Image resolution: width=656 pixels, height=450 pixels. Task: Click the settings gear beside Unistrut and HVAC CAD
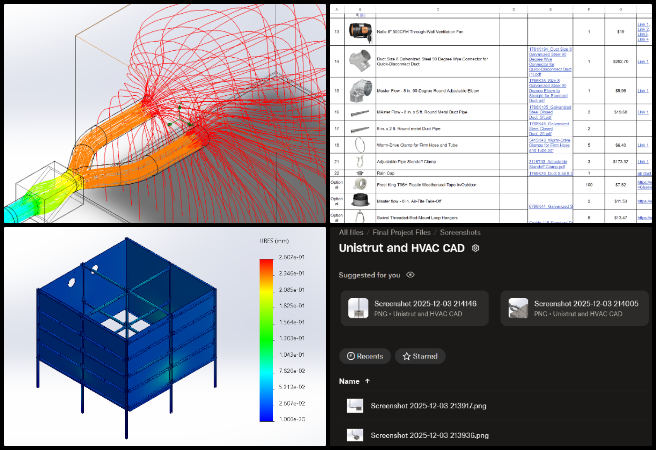click(x=476, y=248)
